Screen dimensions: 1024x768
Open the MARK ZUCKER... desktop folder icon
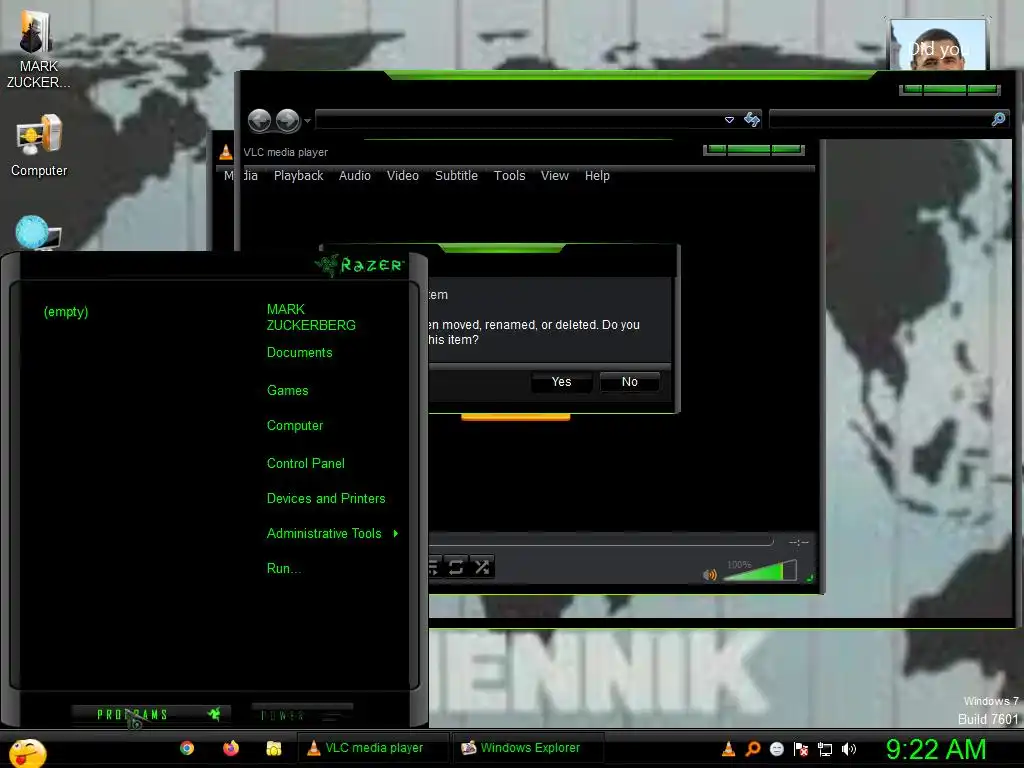click(37, 49)
